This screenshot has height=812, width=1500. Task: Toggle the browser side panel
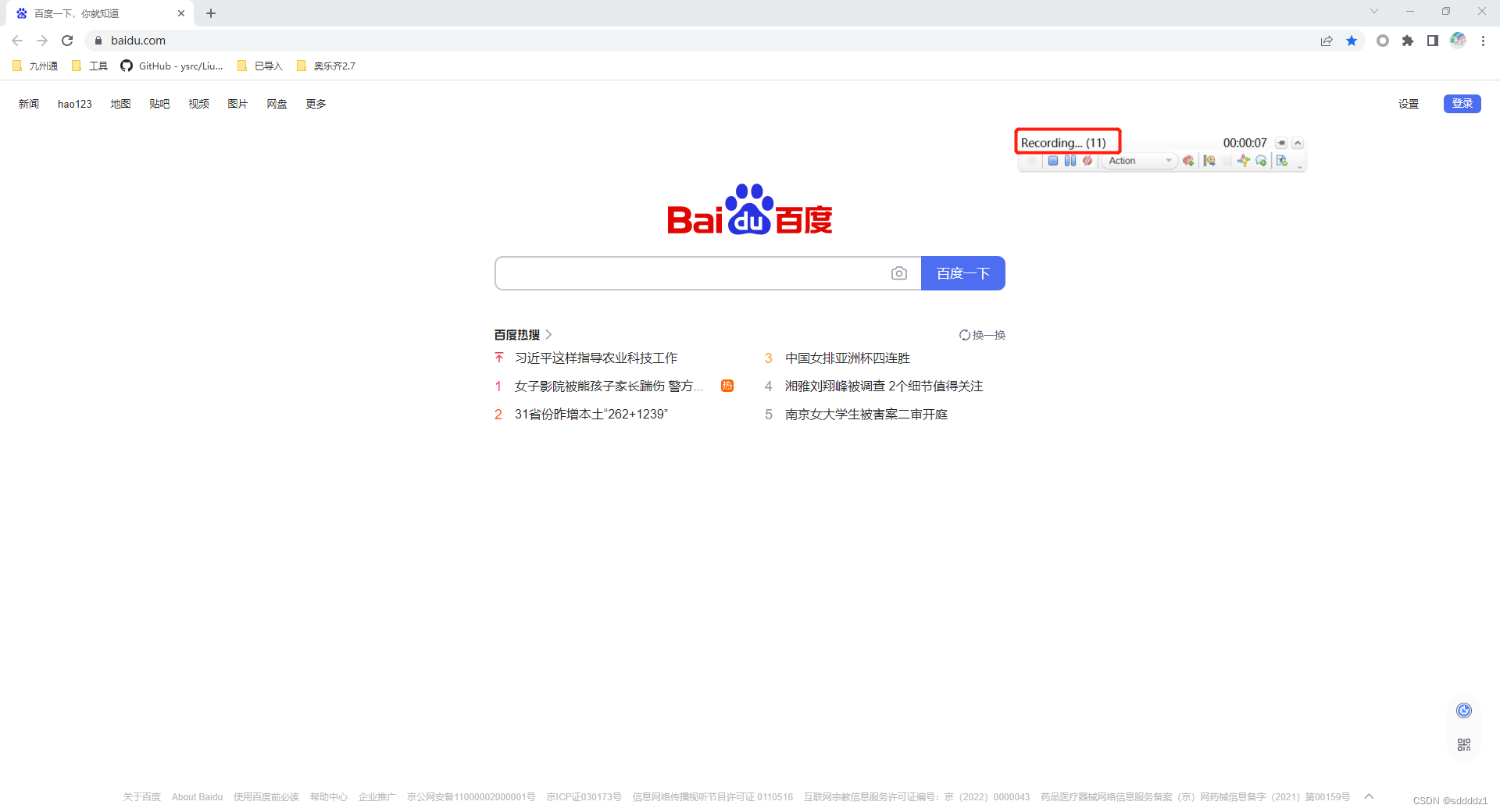click(x=1433, y=41)
